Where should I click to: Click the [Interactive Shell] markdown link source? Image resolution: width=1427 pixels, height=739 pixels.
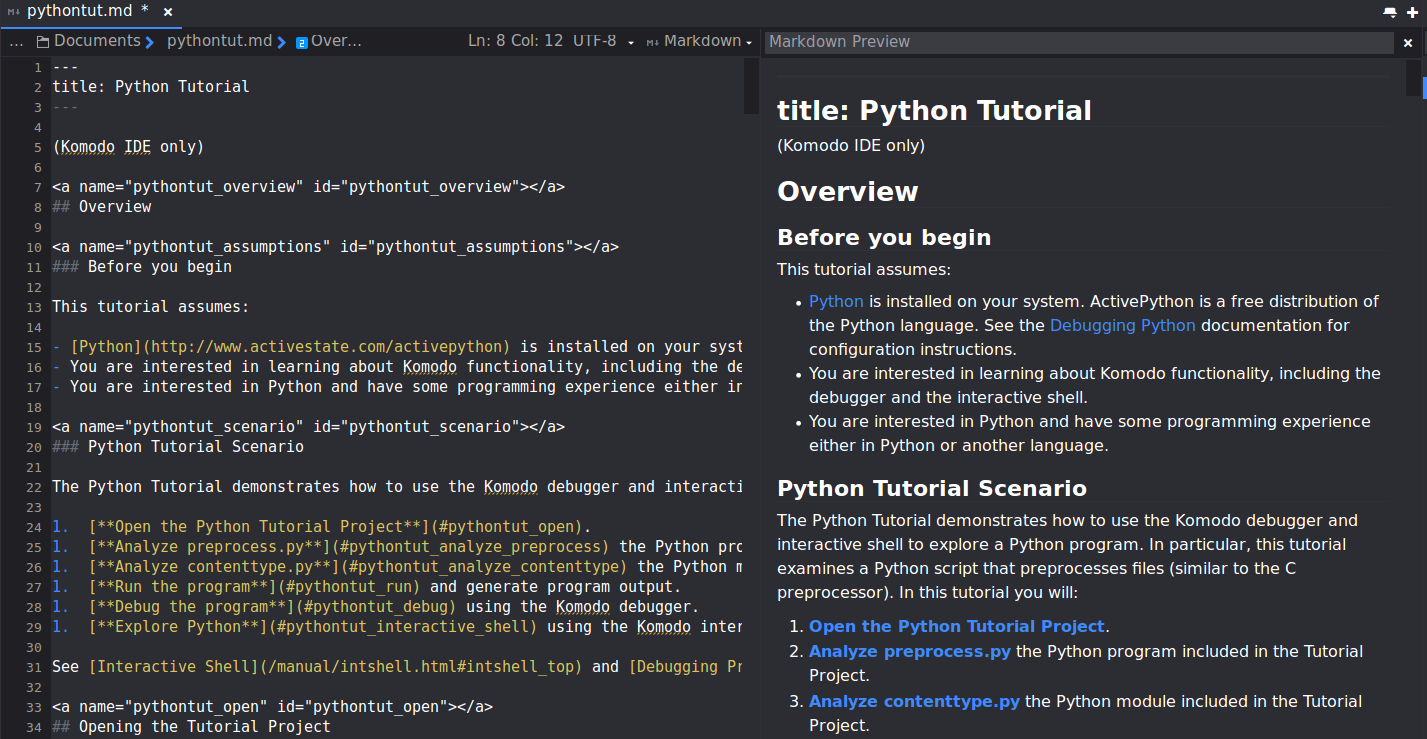click(x=335, y=666)
